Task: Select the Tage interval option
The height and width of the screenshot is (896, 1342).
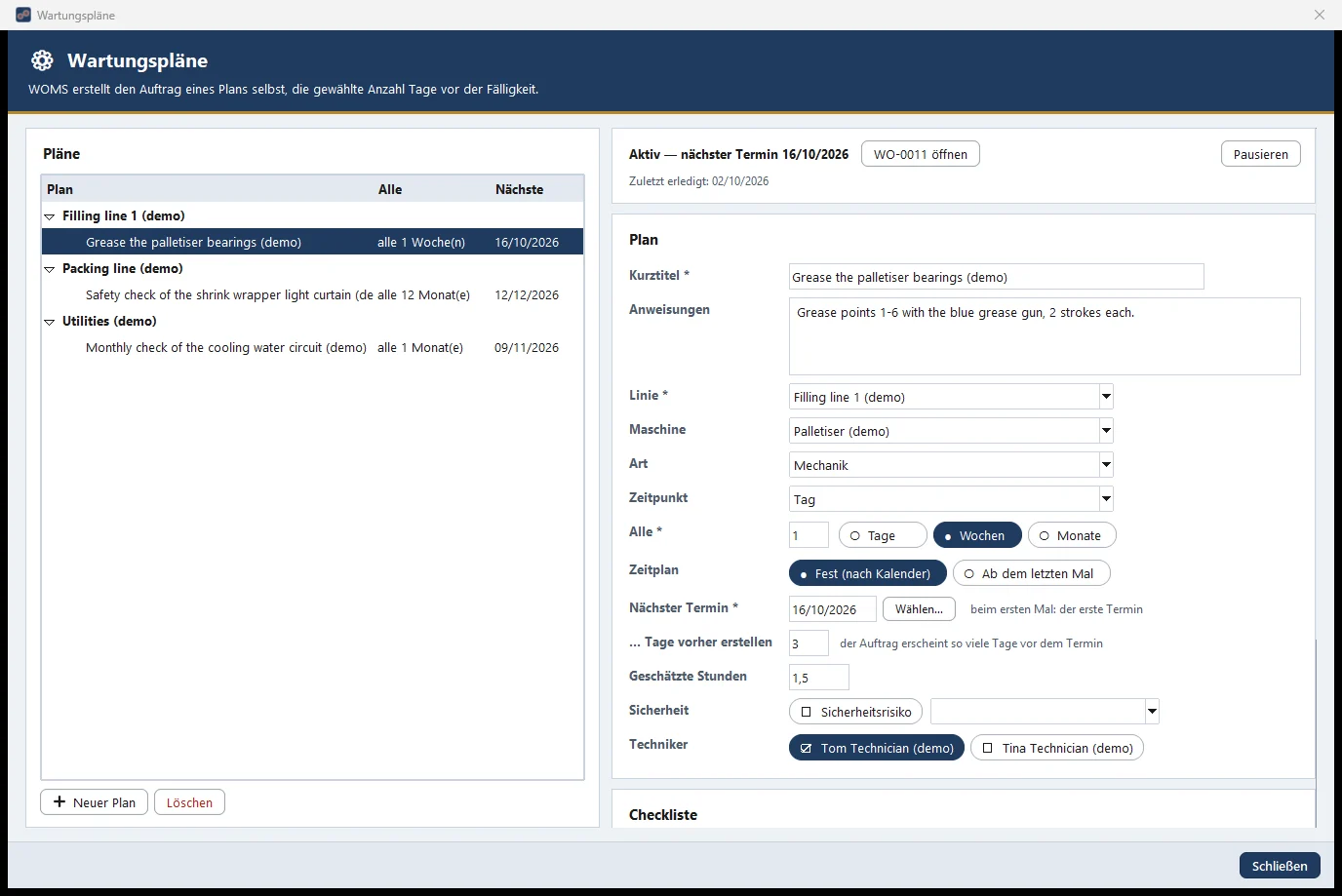Action: [x=883, y=535]
